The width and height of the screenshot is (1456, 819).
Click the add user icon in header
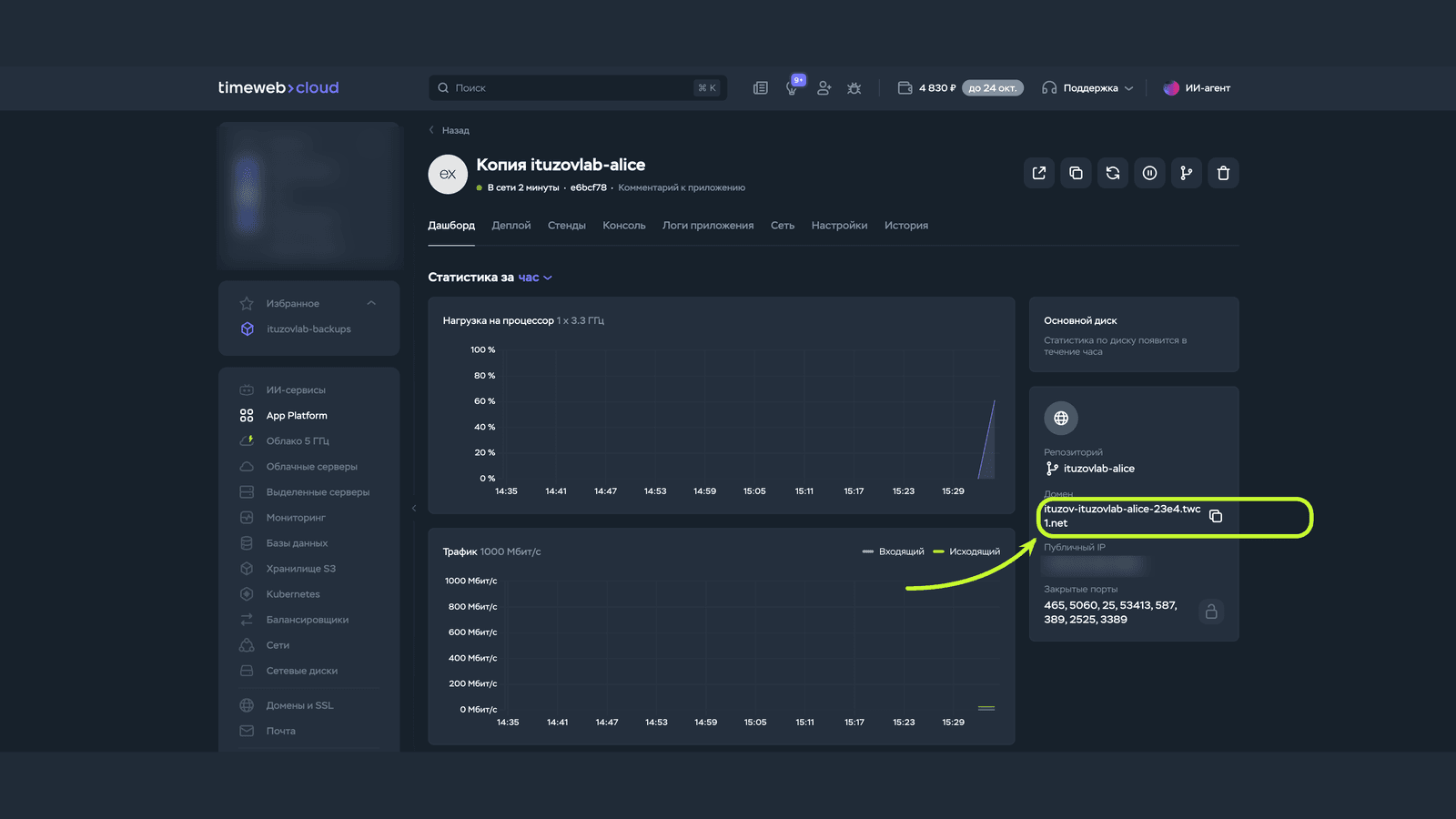(824, 88)
